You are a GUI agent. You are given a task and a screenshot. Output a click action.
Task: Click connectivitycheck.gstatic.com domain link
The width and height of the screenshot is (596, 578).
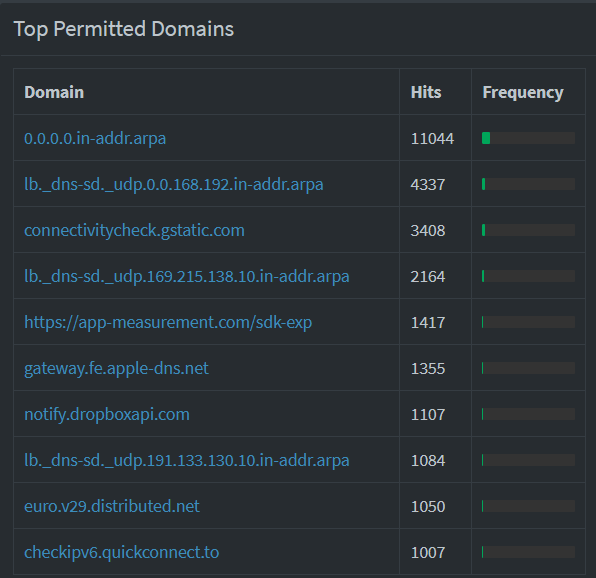134,230
